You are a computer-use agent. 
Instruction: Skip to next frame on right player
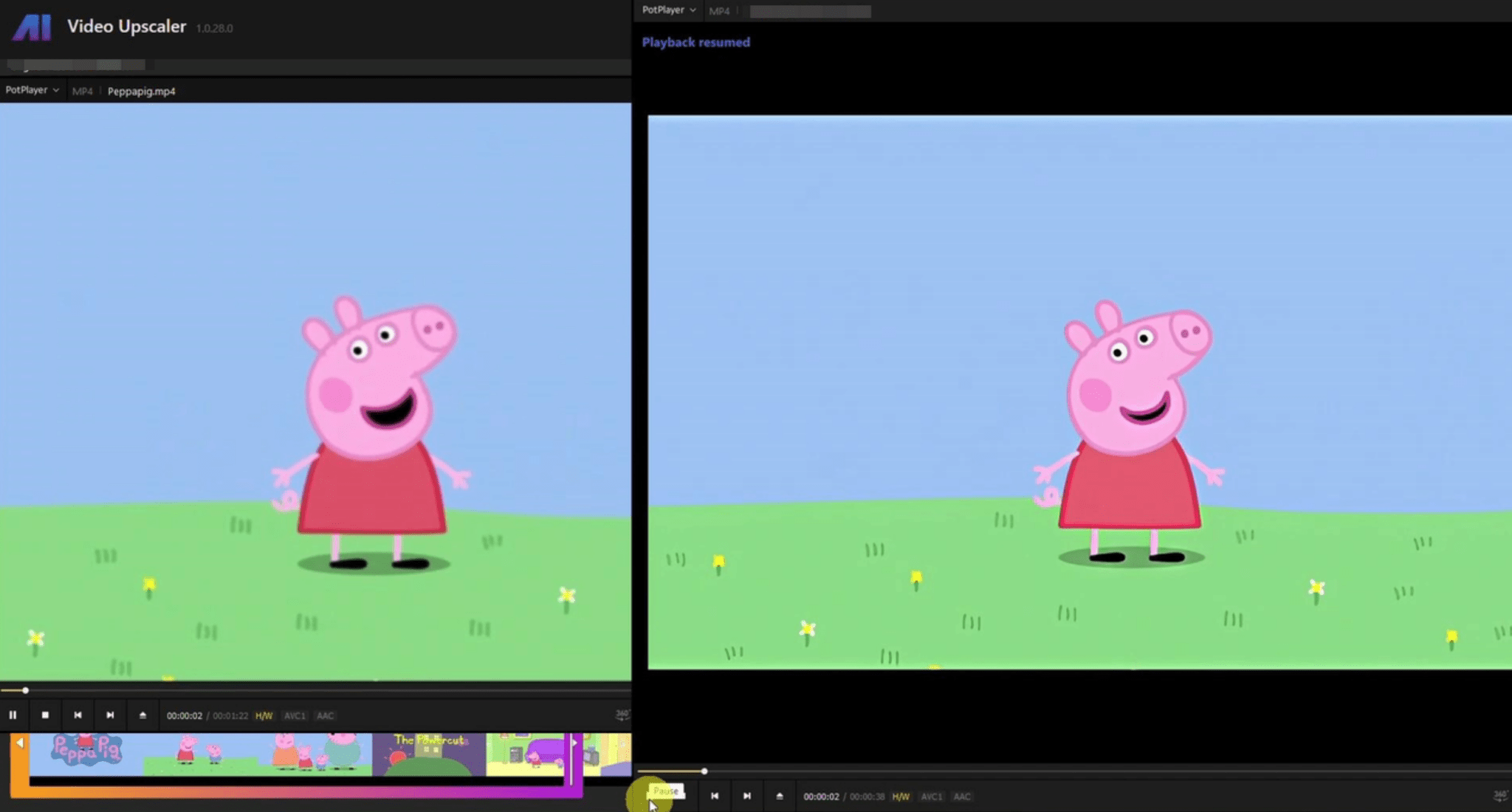tap(746, 796)
